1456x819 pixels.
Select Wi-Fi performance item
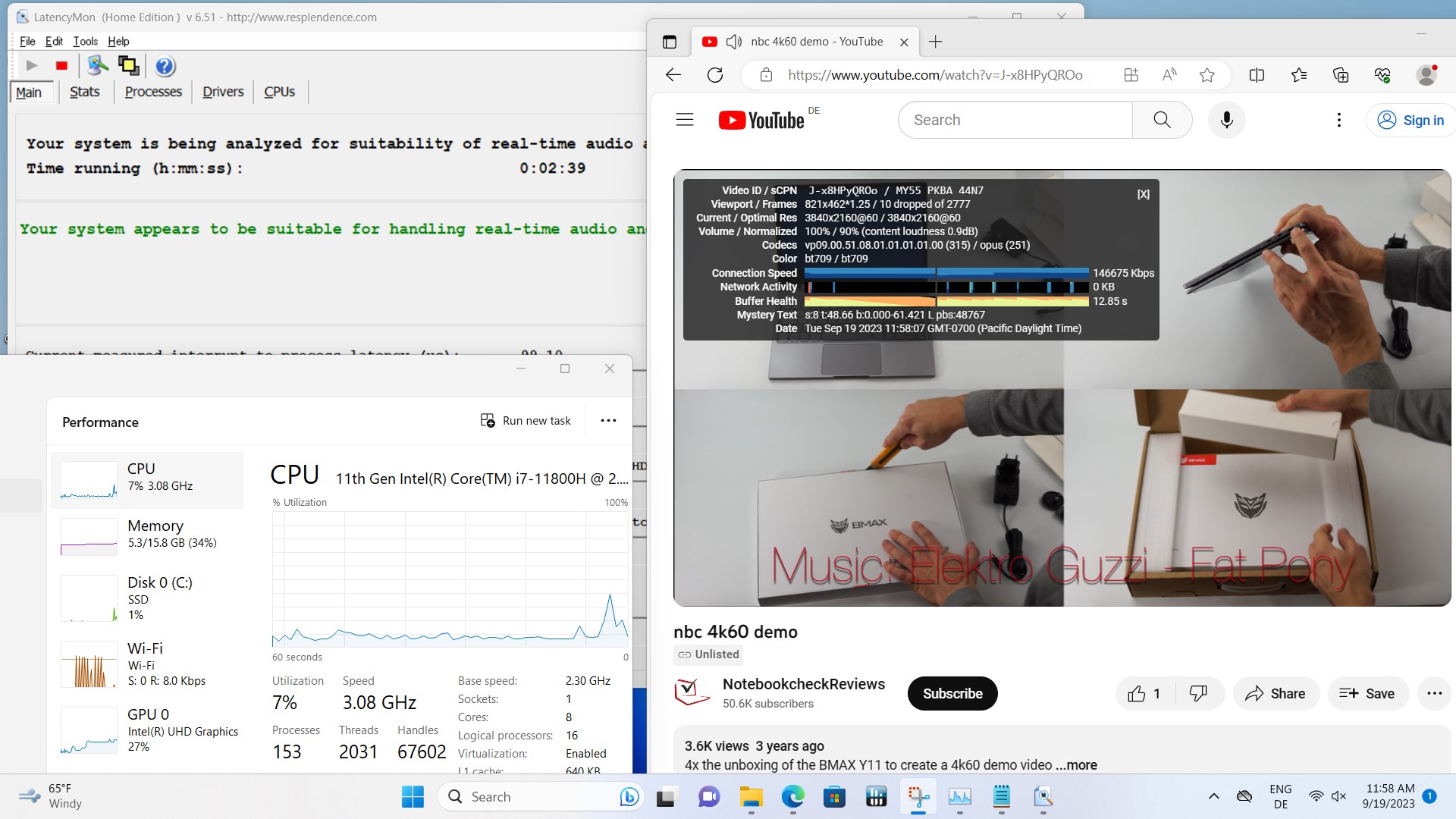point(147,664)
